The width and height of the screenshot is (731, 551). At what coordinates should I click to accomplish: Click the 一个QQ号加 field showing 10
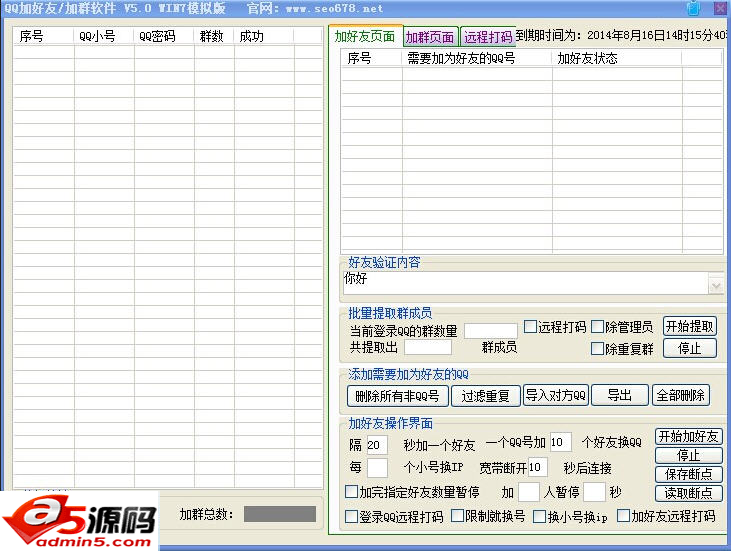[560, 442]
